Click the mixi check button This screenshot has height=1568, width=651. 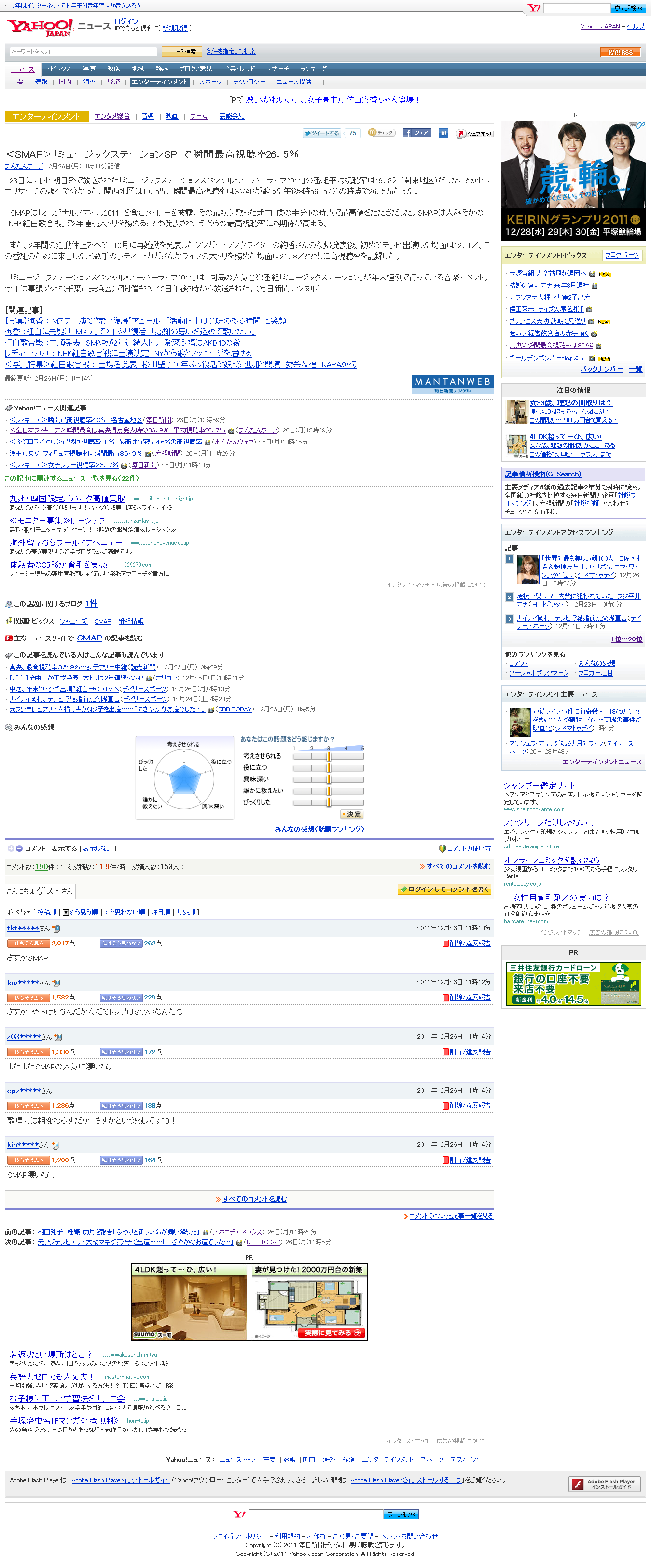point(381,133)
